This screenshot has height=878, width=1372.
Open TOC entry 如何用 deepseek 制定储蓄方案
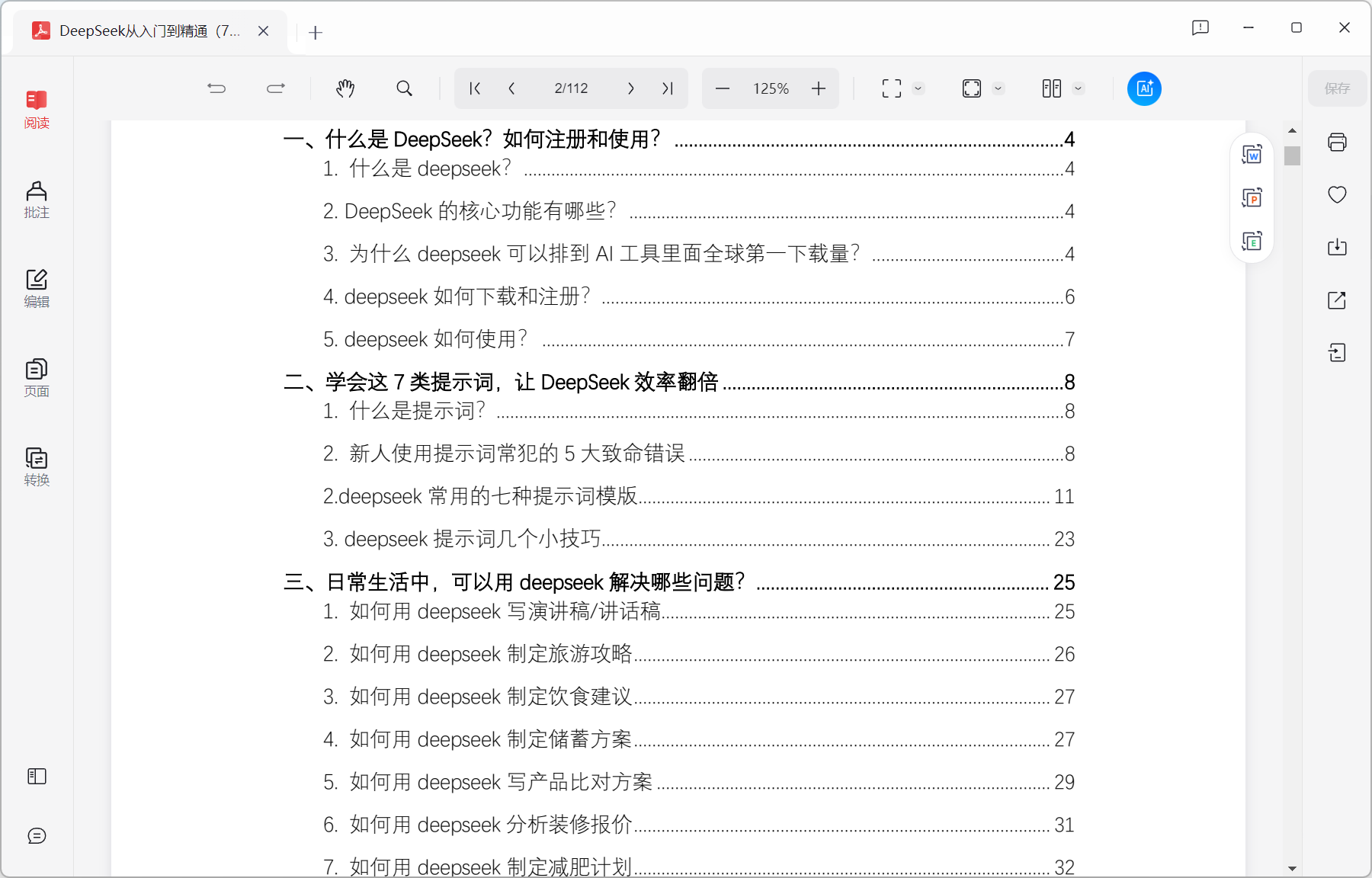tap(699, 739)
